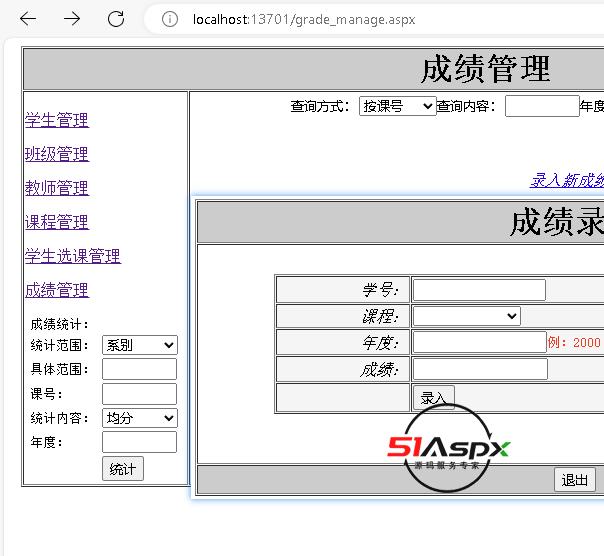Expand the 查询方式 dropdown showing 按课号
This screenshot has height=556, width=604.
pyautogui.click(x=397, y=106)
